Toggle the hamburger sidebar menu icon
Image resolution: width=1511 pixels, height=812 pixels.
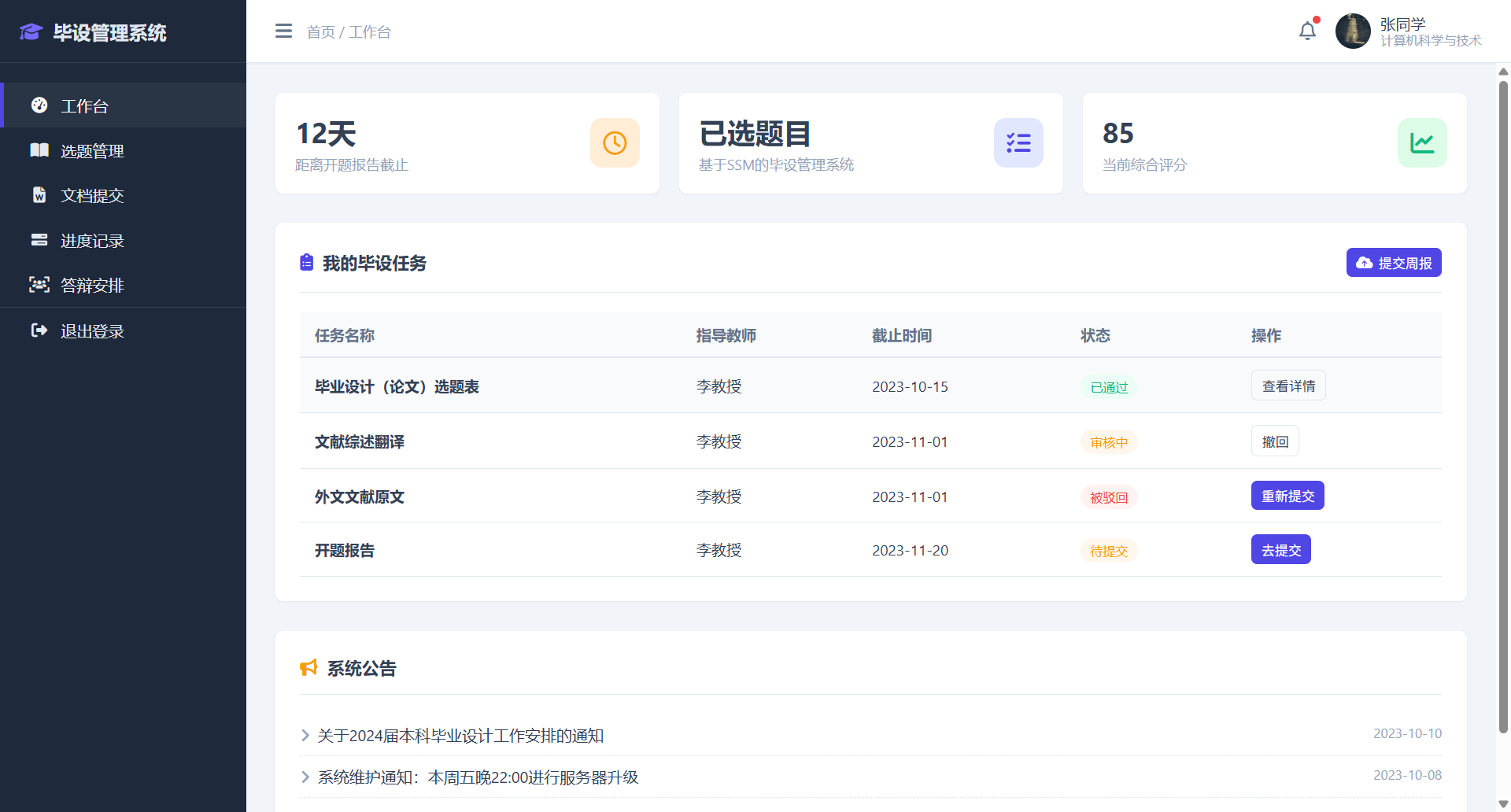pos(283,31)
